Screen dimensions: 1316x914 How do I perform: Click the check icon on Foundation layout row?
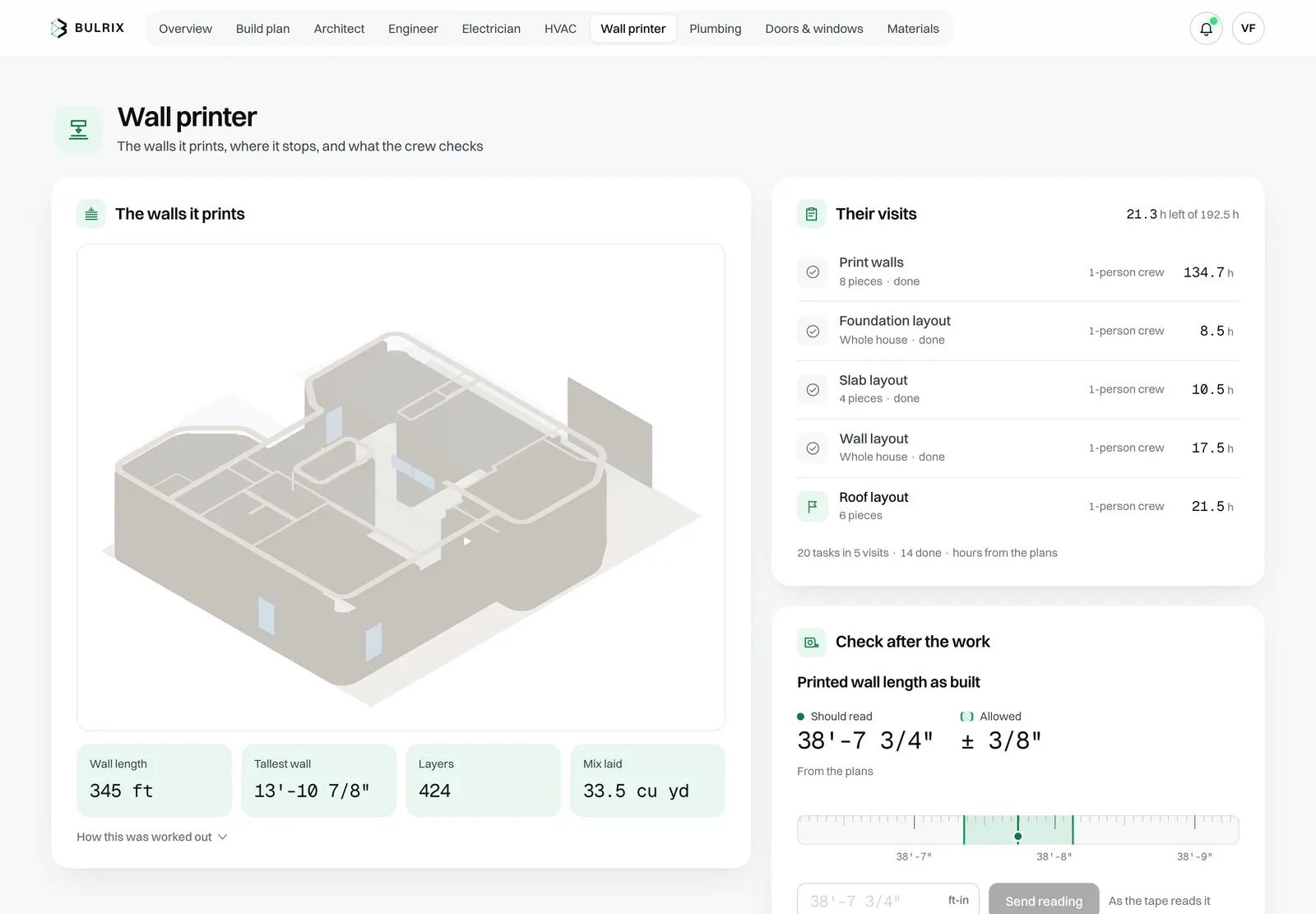(x=813, y=331)
